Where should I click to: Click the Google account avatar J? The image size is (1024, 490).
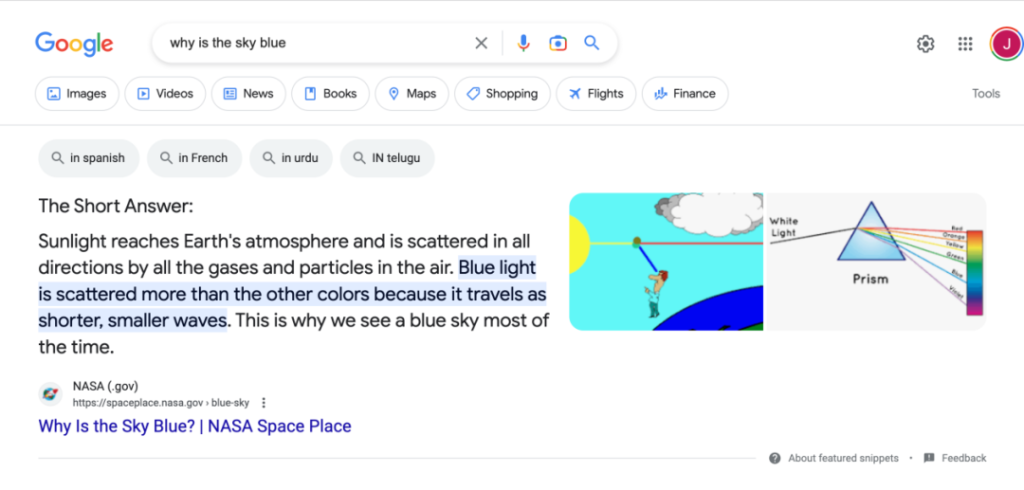(1003, 44)
